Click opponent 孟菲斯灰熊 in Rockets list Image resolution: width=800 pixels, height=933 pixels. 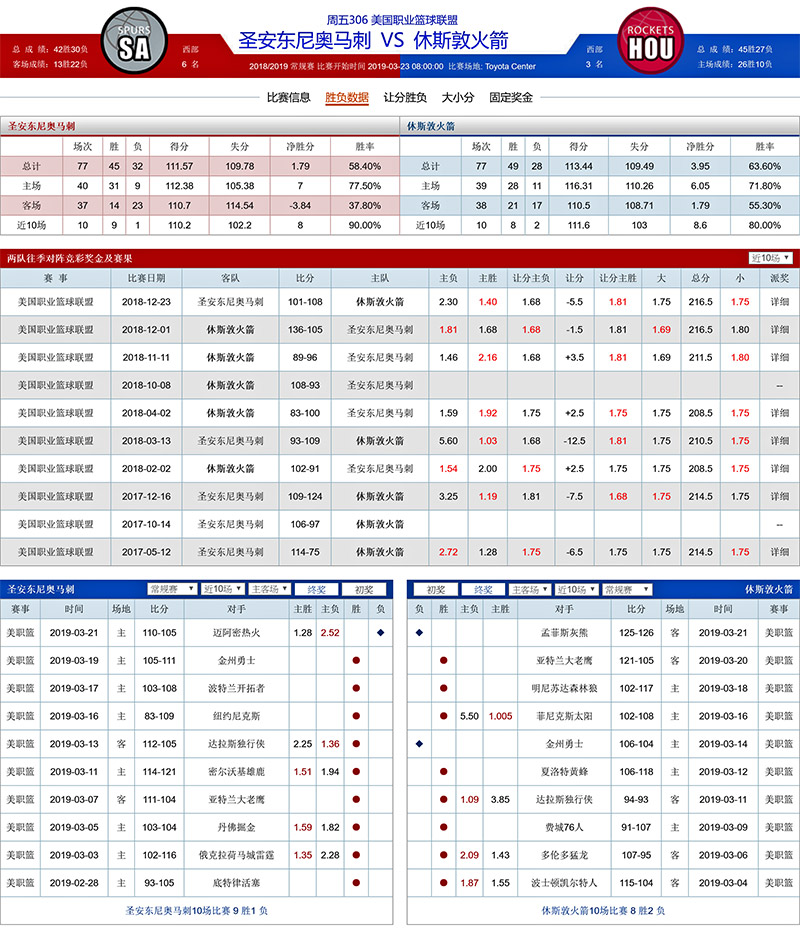564,633
